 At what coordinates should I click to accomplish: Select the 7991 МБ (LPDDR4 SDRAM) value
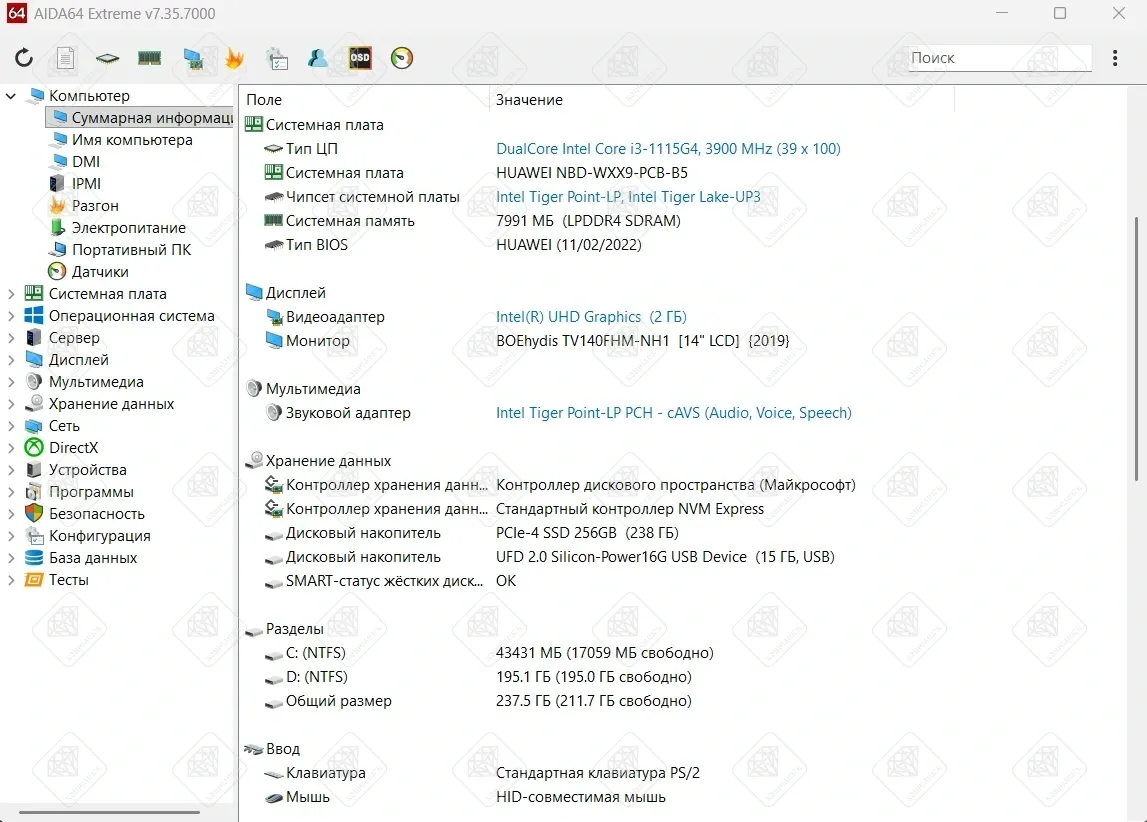588,221
